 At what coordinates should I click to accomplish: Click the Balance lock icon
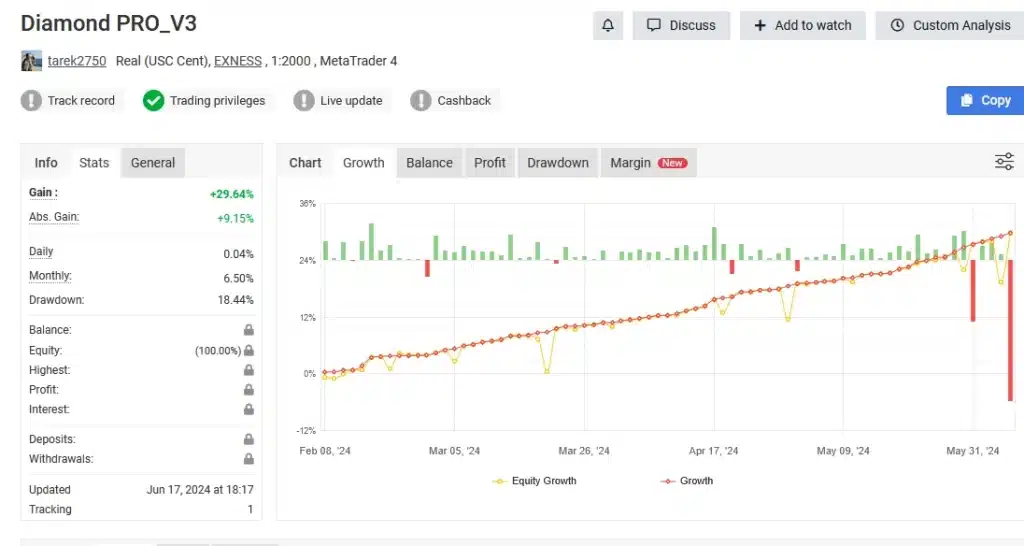point(249,330)
